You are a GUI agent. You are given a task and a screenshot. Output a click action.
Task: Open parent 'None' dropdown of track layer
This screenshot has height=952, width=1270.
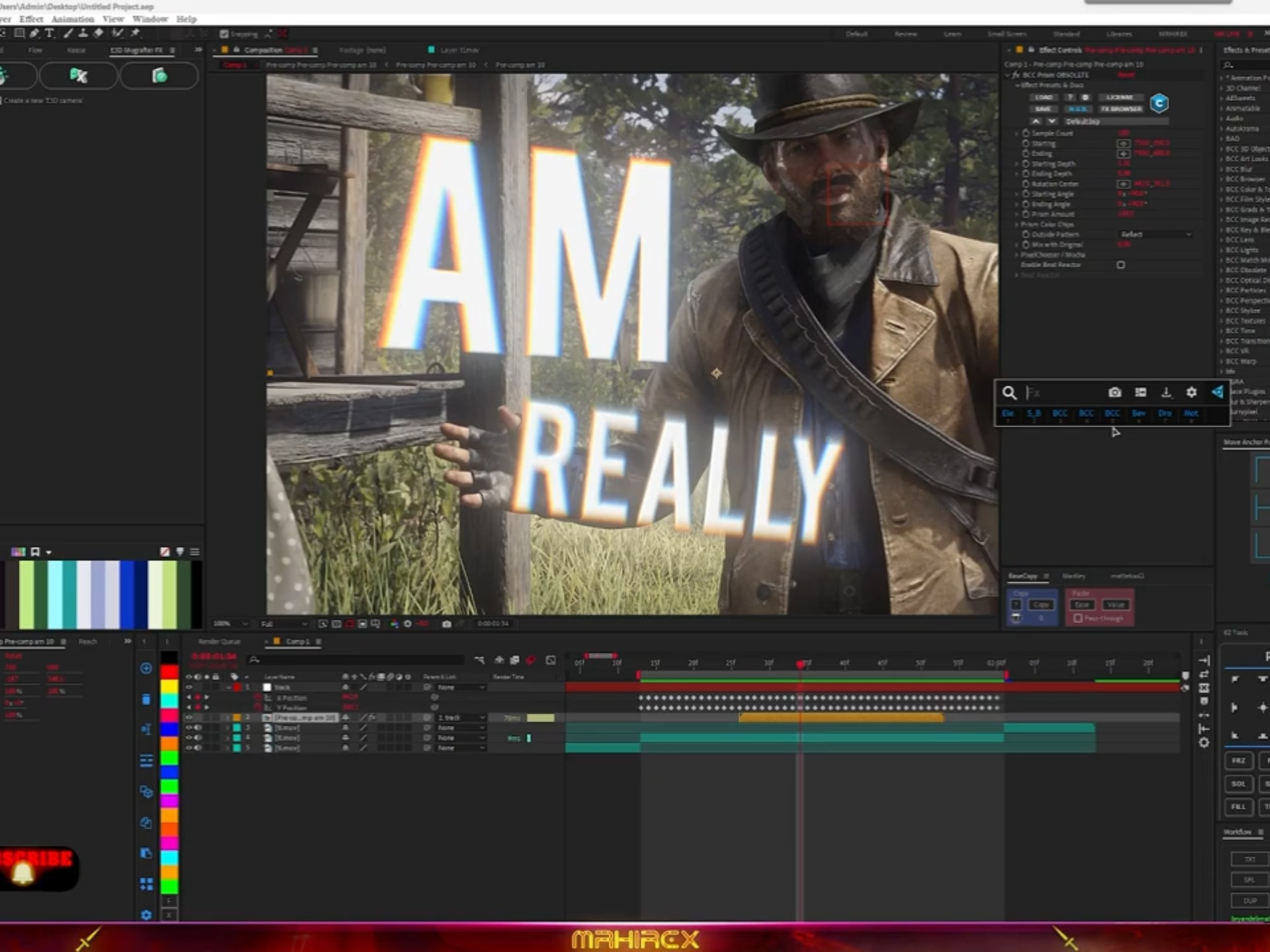pyautogui.click(x=460, y=688)
